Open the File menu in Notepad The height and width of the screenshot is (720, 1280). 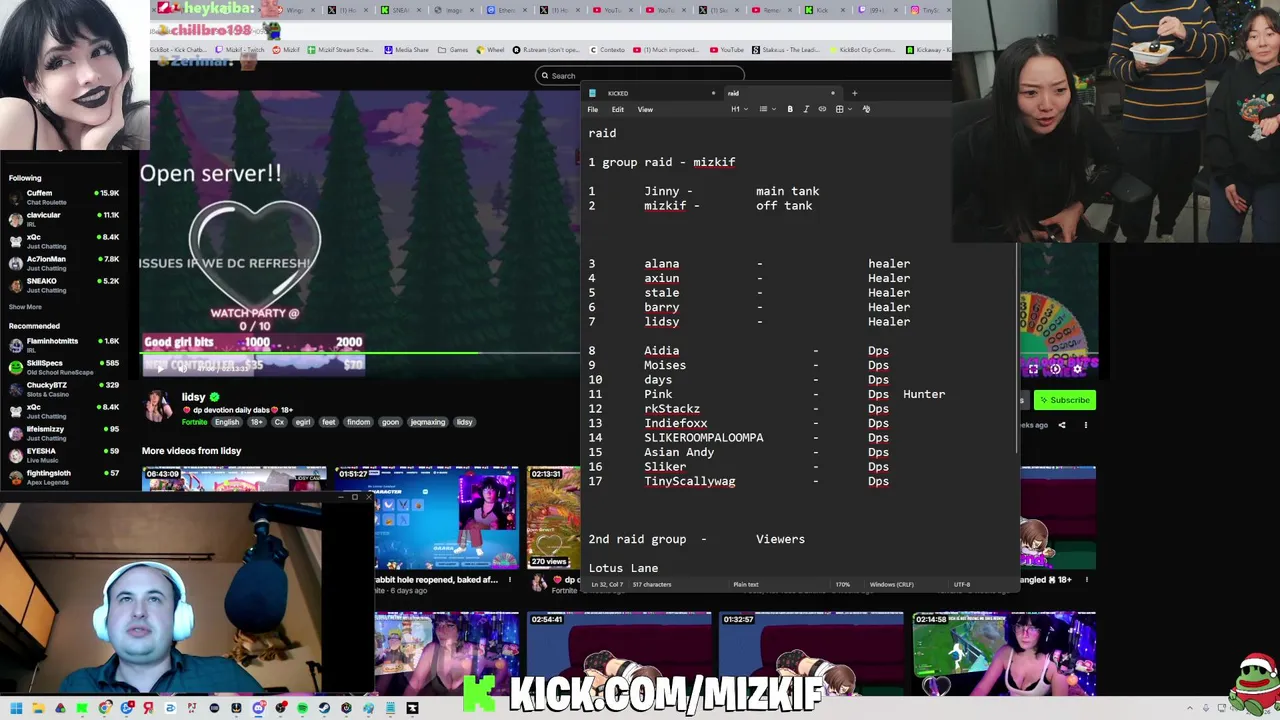coord(593,109)
